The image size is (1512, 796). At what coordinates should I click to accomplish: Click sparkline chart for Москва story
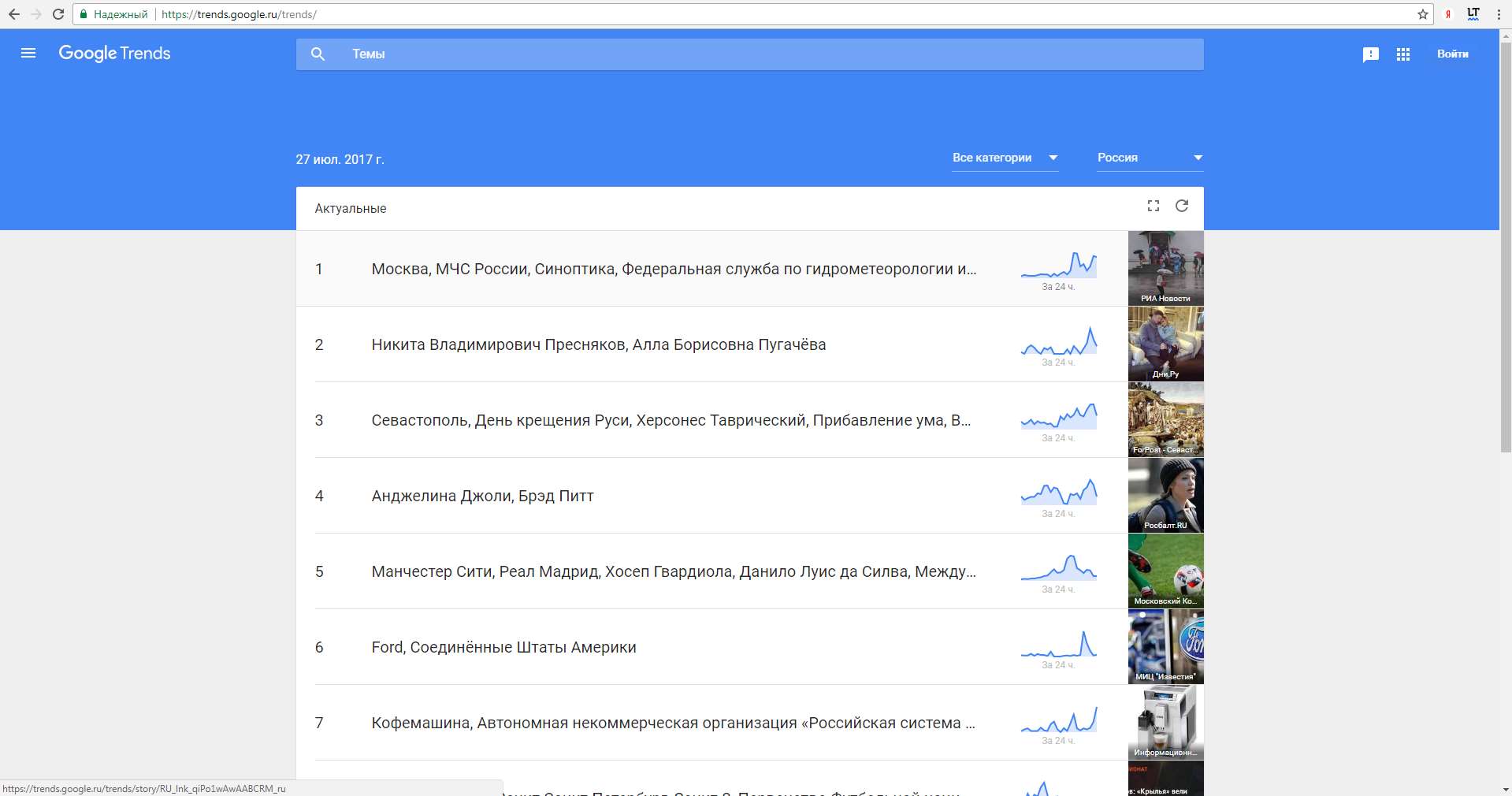[1059, 266]
